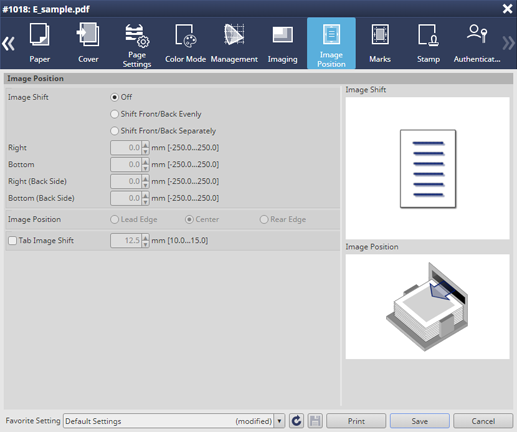This screenshot has width=517, height=432.
Task: Click the save favorite setting disk icon
Action: (x=315, y=421)
